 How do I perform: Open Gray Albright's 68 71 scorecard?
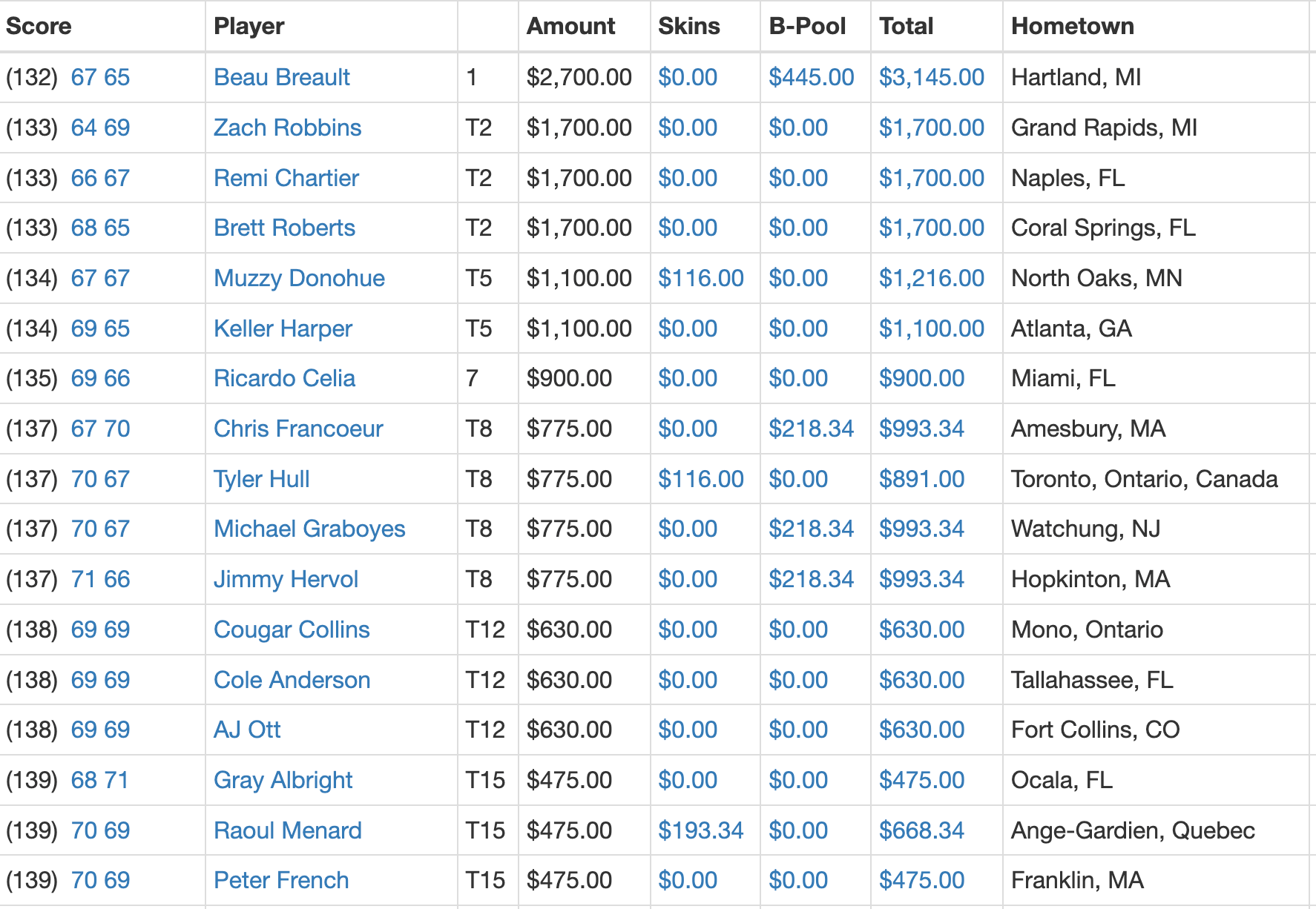coord(100,780)
